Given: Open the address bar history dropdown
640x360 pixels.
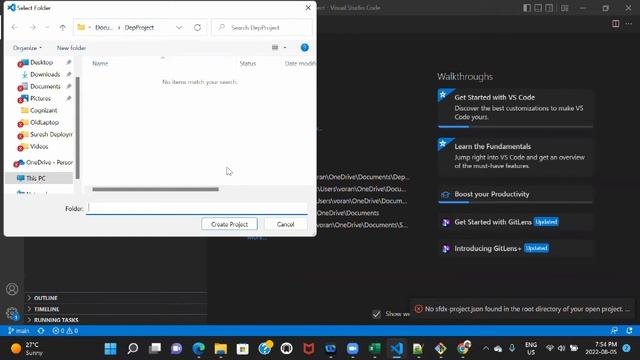Looking at the screenshot, I should [179, 27].
